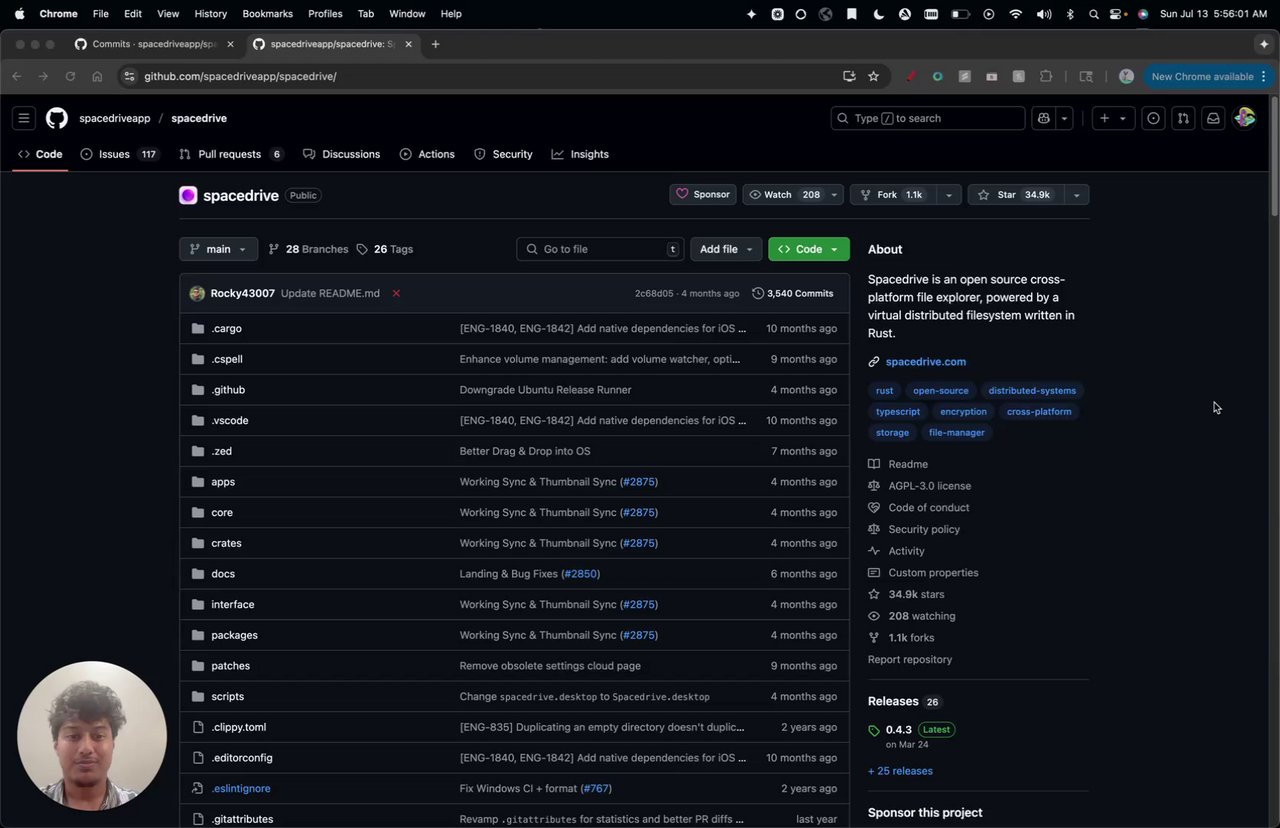The width and height of the screenshot is (1280, 828).
Task: Open the Chrome profile avatar
Action: 1126,76
